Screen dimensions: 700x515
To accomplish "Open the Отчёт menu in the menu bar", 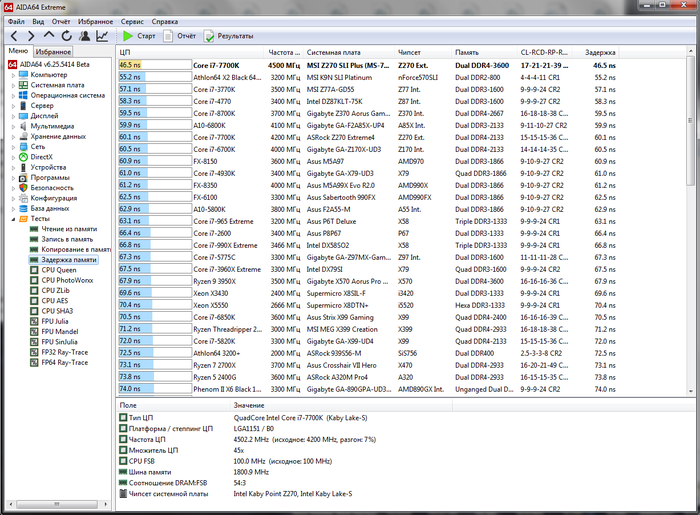I will [x=61, y=21].
